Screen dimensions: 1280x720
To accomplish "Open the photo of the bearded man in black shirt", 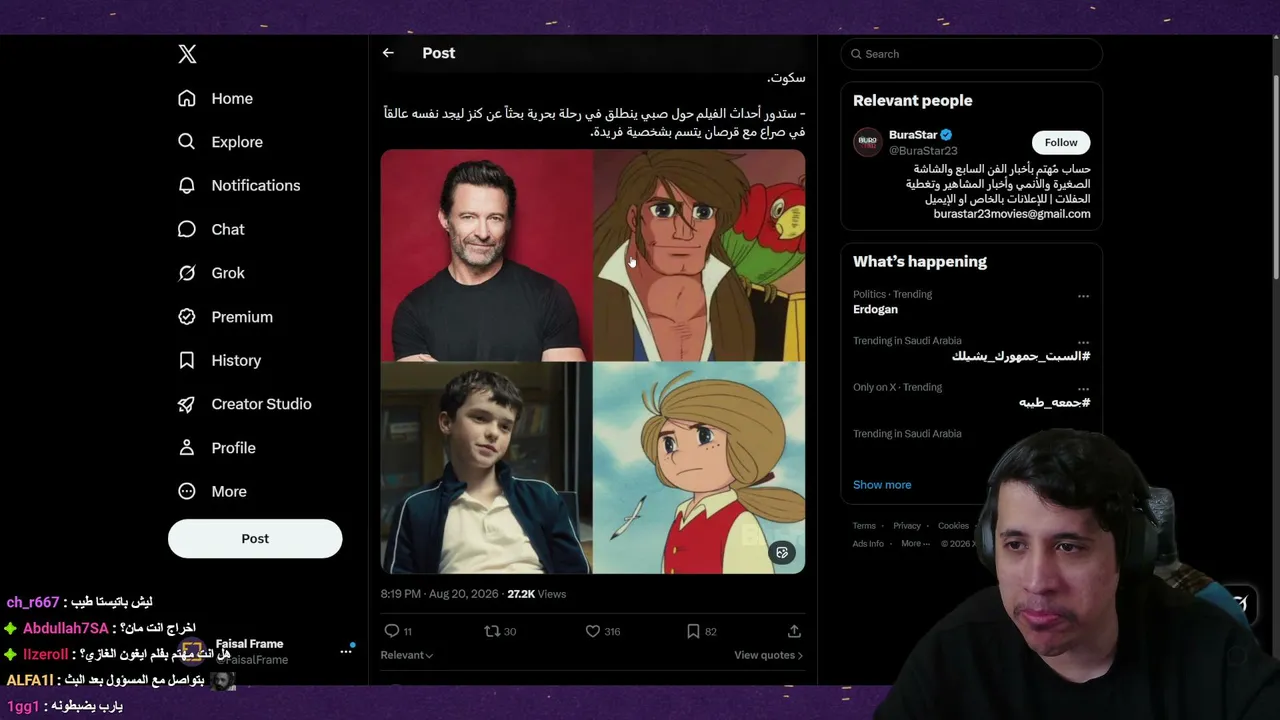I will 486,255.
